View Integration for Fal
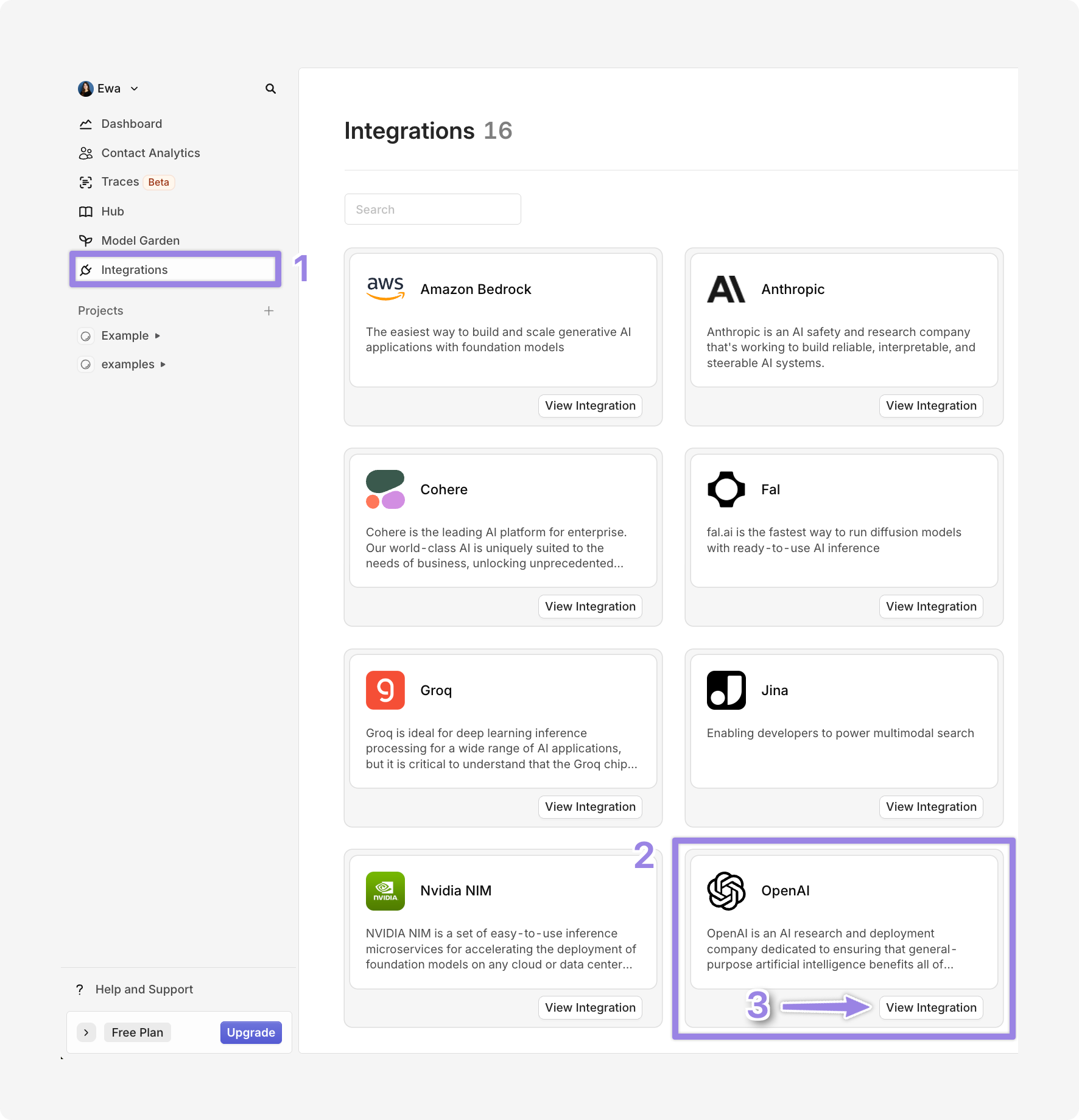This screenshot has height=1120, width=1079. 931,607
